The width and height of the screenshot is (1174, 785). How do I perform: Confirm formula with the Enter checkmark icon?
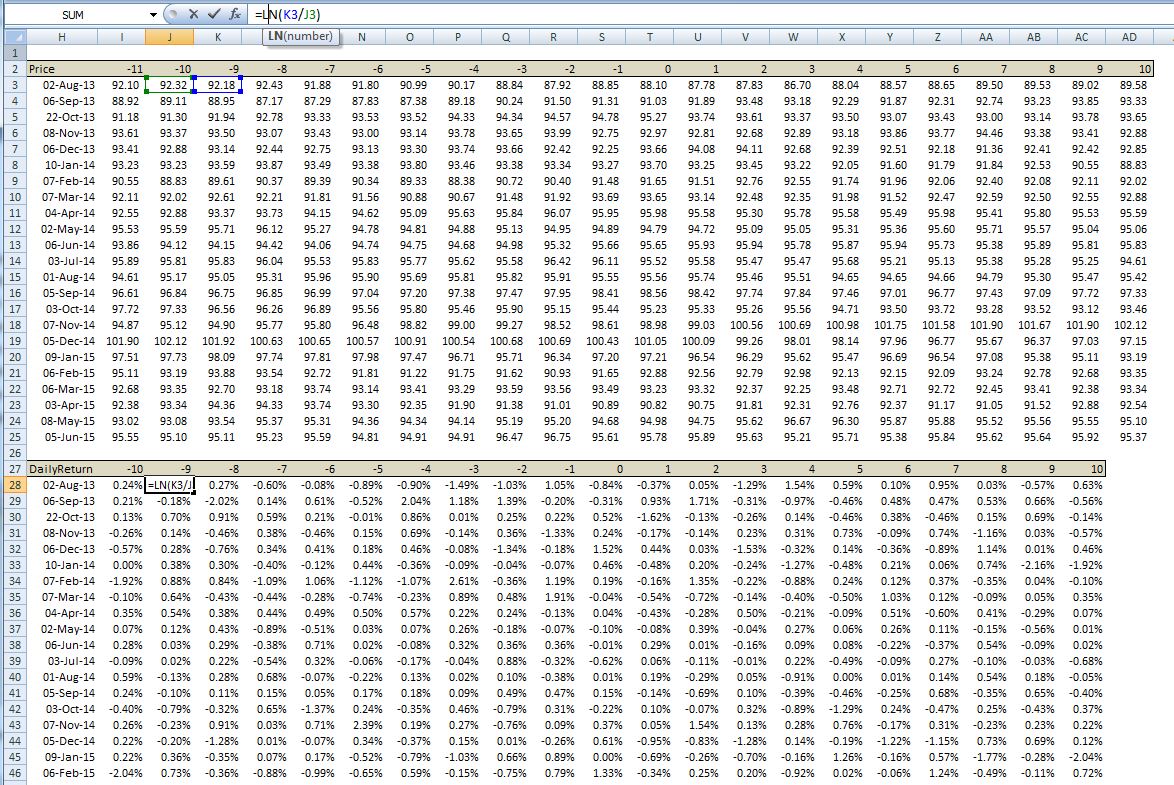(213, 14)
